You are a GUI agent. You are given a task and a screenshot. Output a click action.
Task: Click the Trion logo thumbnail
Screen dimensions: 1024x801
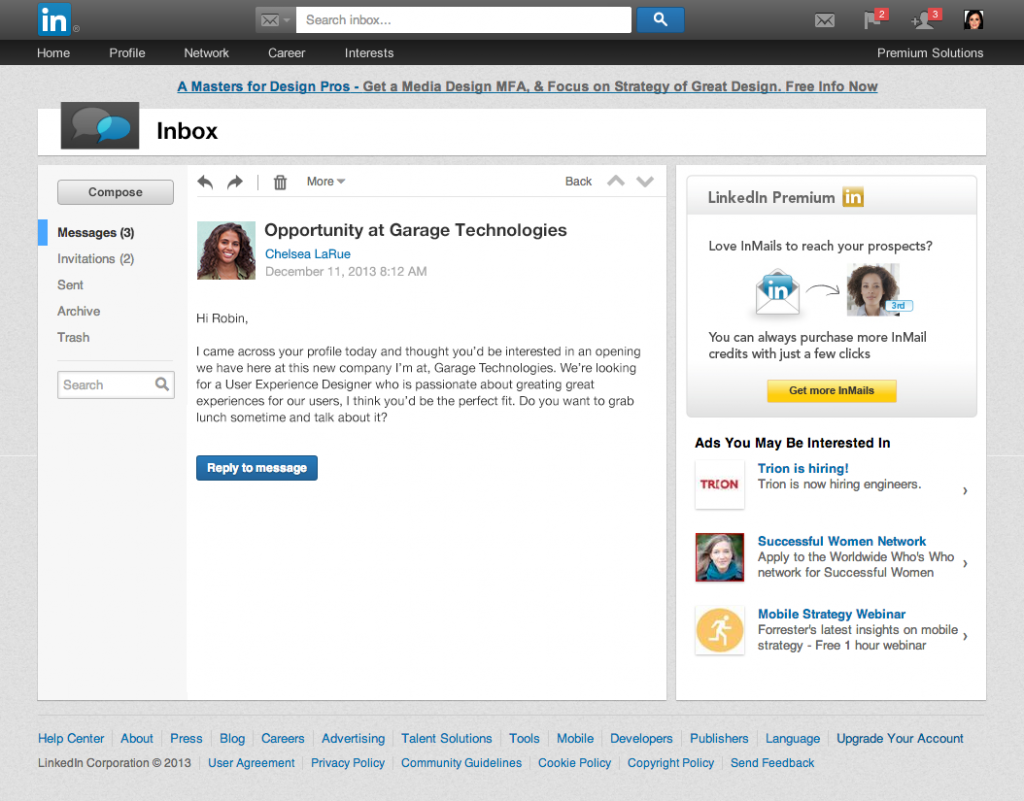click(x=719, y=484)
